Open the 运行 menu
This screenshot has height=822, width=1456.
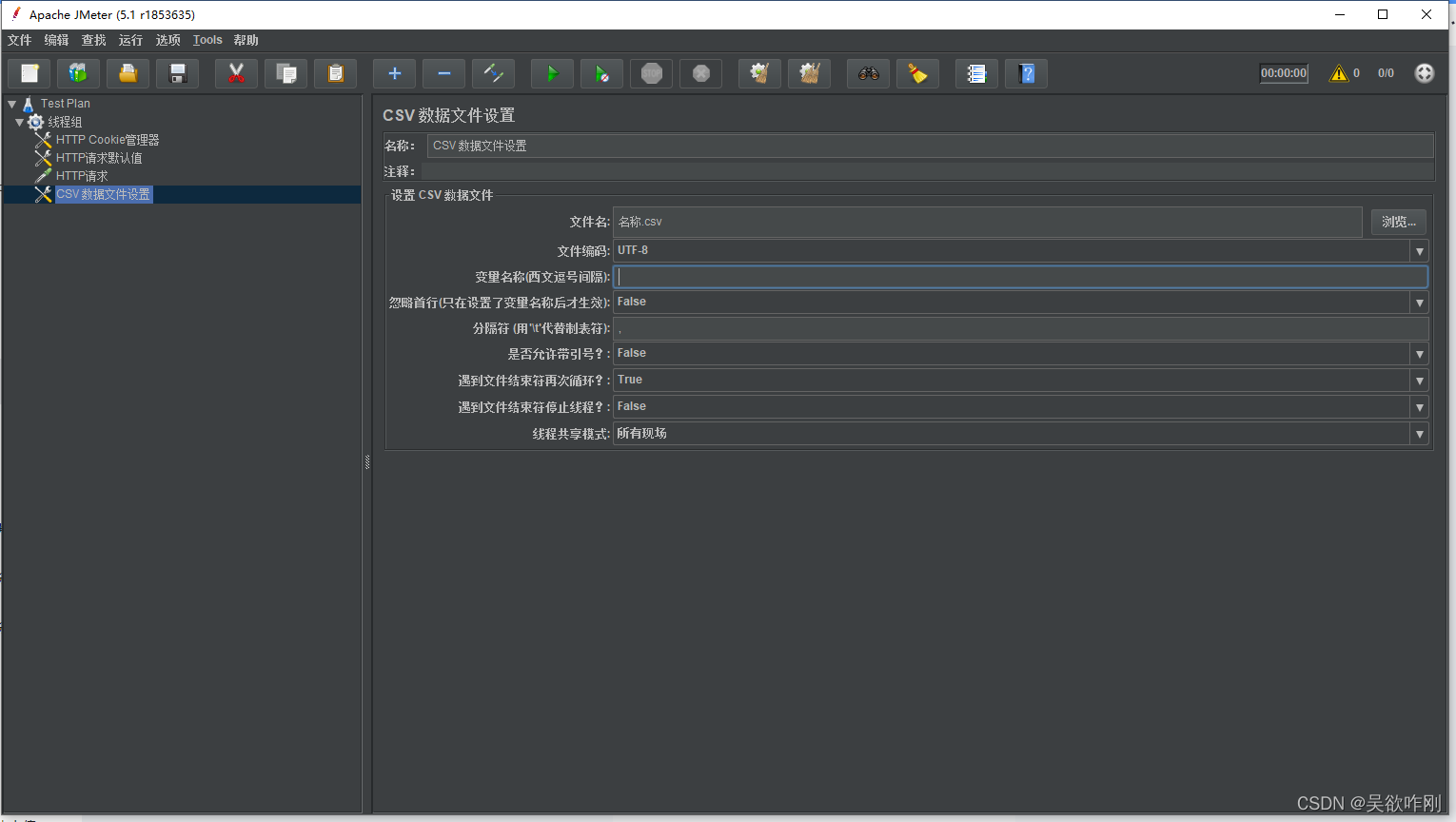pyautogui.click(x=131, y=40)
